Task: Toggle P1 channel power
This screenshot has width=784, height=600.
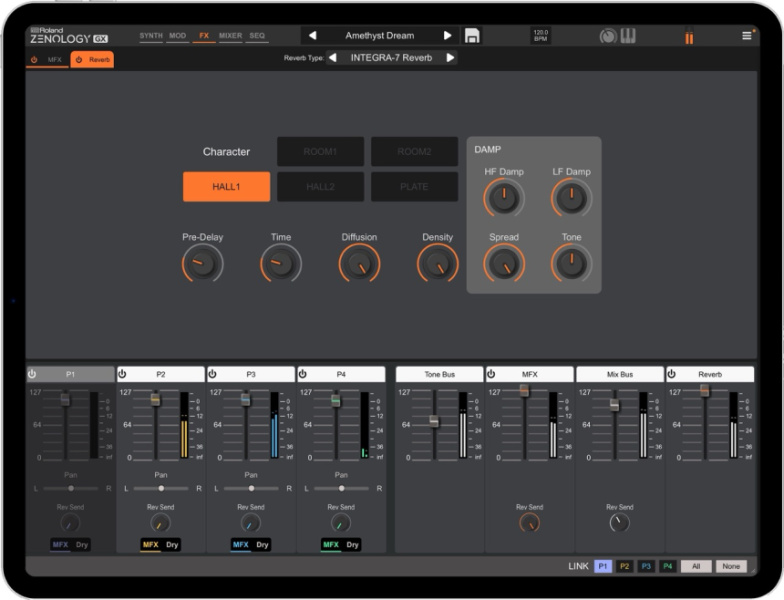Action: 32,374
